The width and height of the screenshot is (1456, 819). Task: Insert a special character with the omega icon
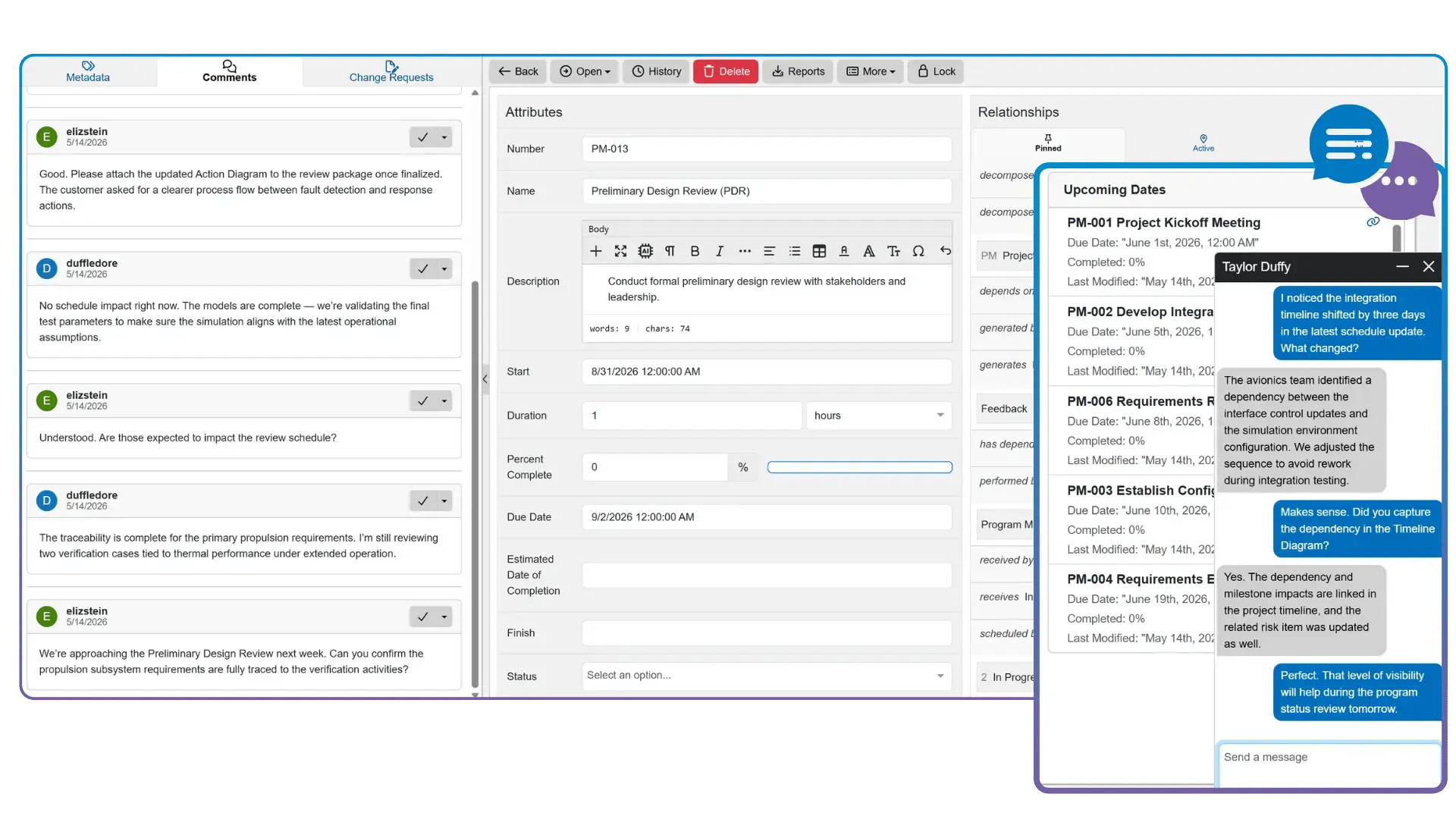(x=918, y=251)
